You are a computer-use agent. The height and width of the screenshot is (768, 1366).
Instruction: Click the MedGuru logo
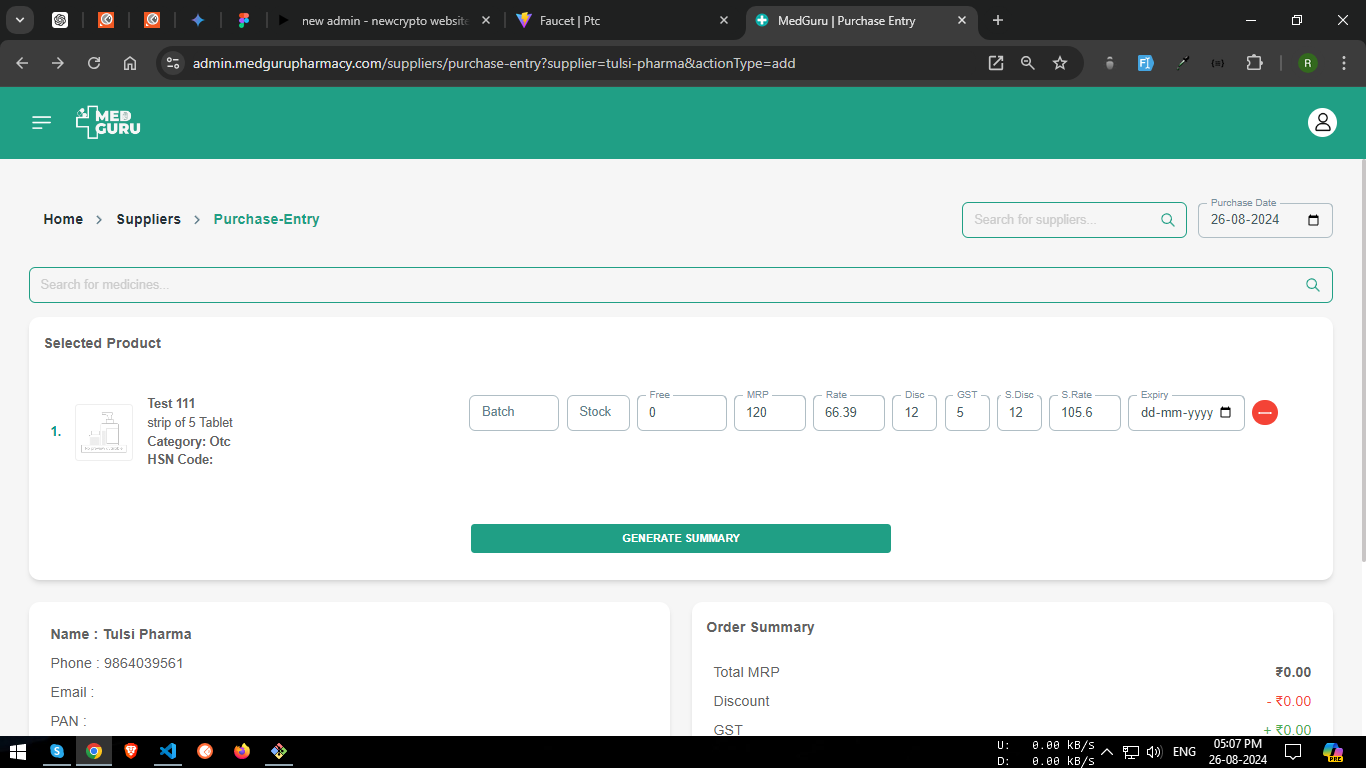pyautogui.click(x=108, y=122)
